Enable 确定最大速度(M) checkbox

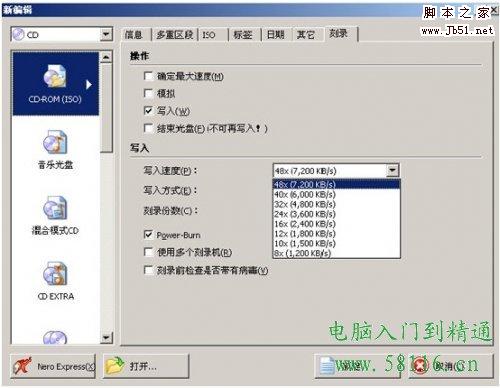point(148,76)
